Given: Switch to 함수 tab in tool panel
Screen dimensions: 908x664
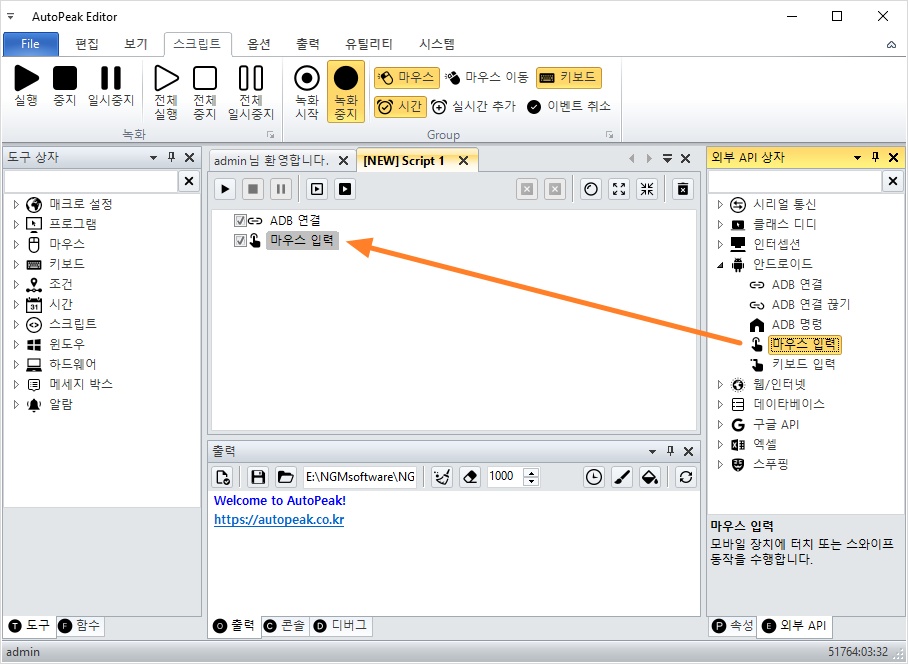Looking at the screenshot, I should point(80,626).
